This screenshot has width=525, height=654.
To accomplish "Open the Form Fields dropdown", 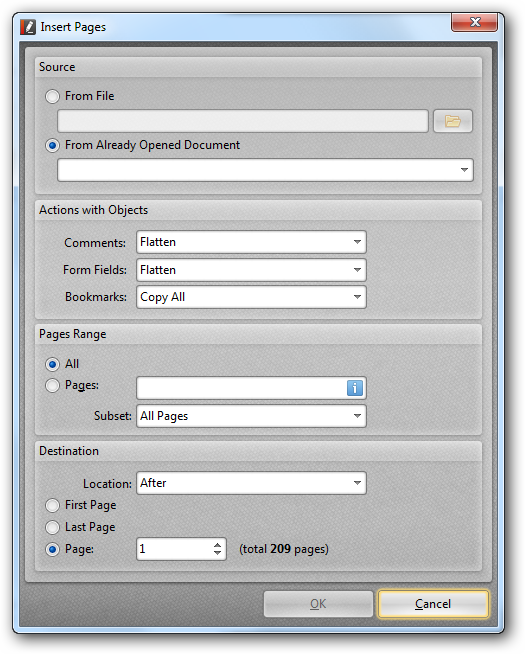I will pyautogui.click(x=251, y=270).
